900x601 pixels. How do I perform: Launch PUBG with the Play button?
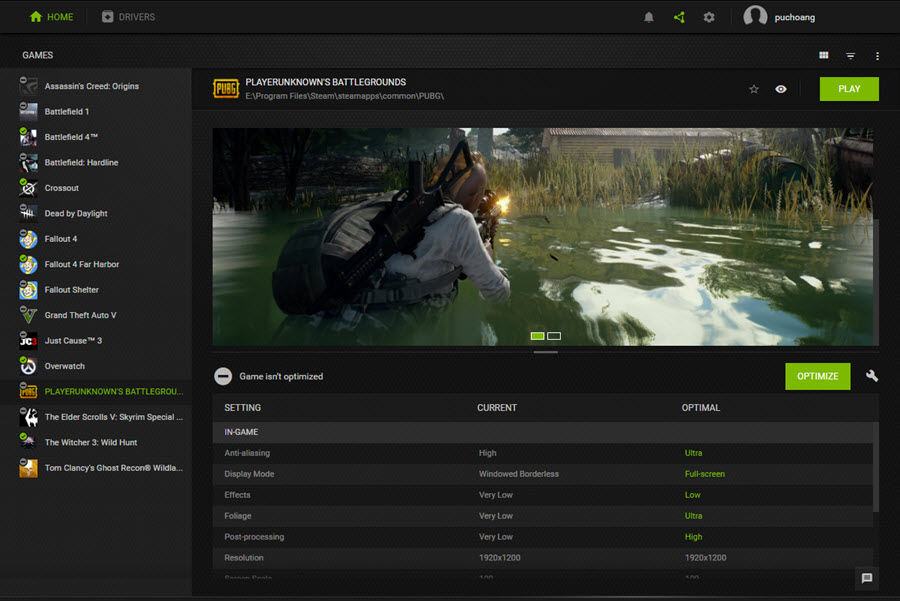849,89
